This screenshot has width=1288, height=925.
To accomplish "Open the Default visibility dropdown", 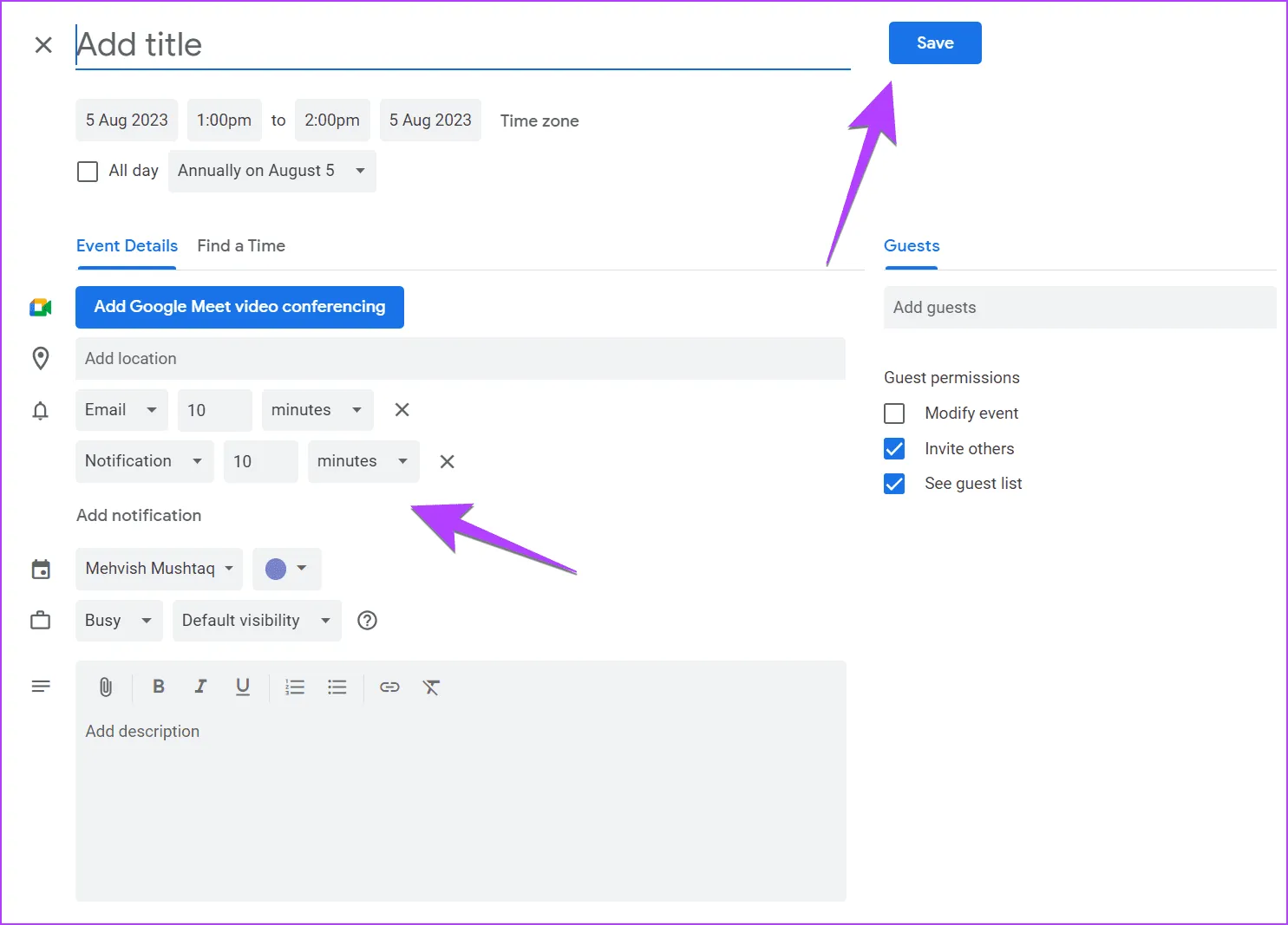I will coord(256,621).
